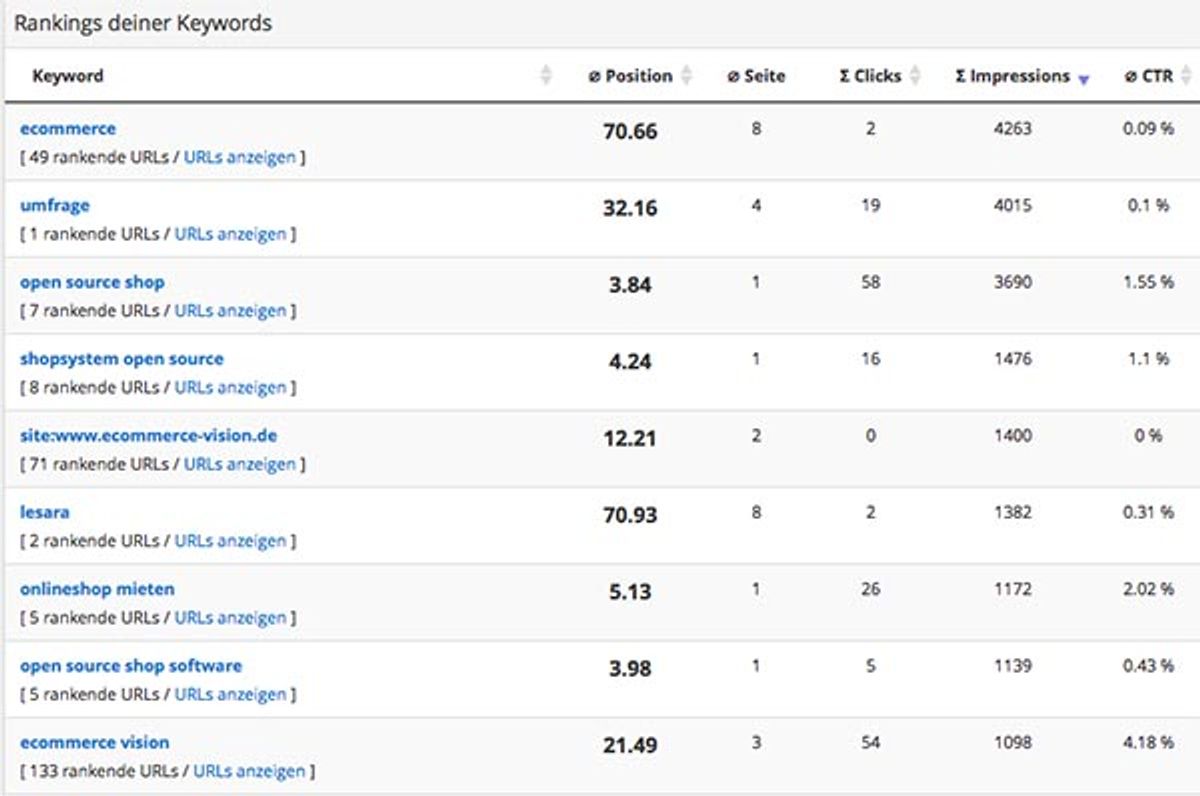The width and height of the screenshot is (1200, 796).
Task: Select CTR value 1.55 %
Action: click(x=1148, y=283)
